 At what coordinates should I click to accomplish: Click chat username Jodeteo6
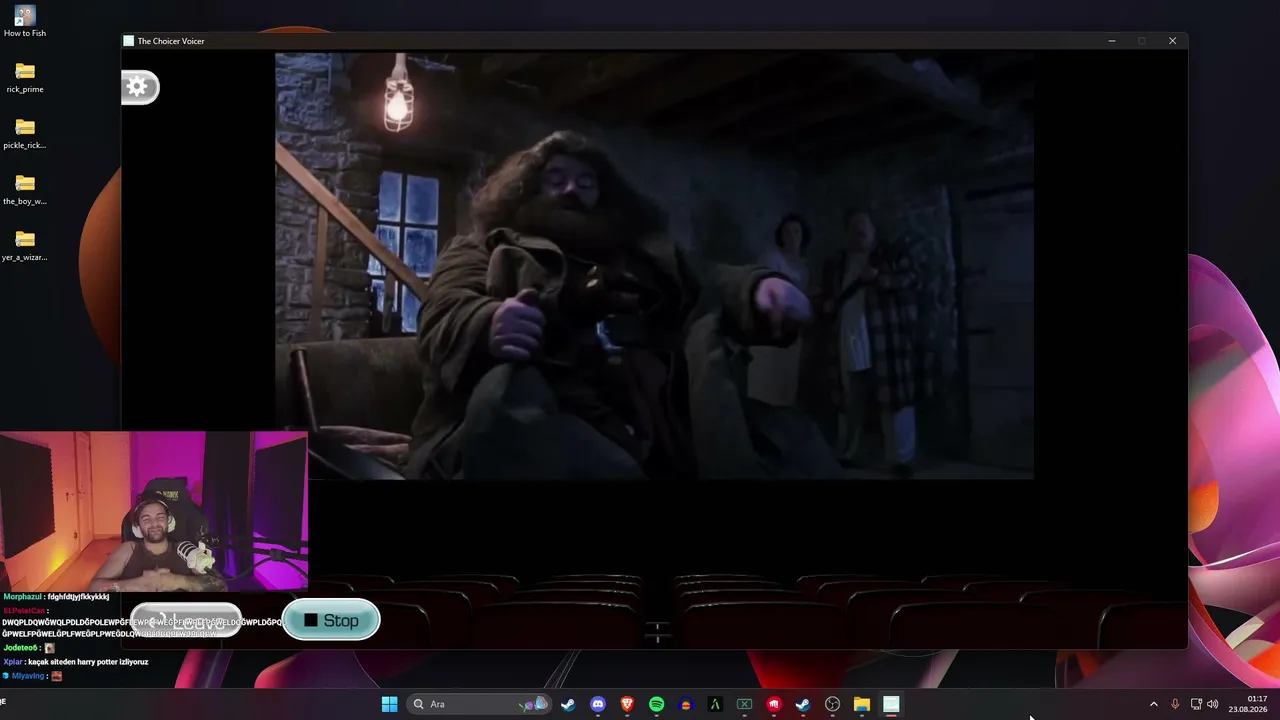pyautogui.click(x=21, y=648)
